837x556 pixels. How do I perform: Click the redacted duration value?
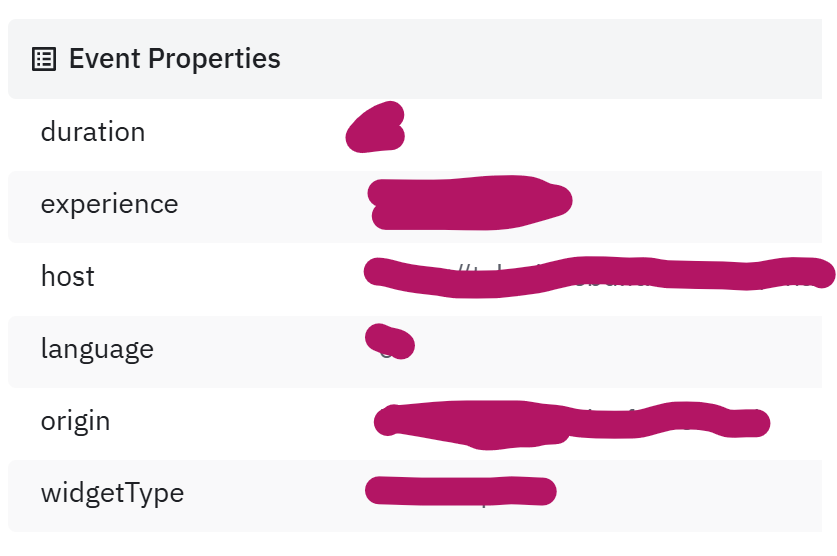coord(375,127)
